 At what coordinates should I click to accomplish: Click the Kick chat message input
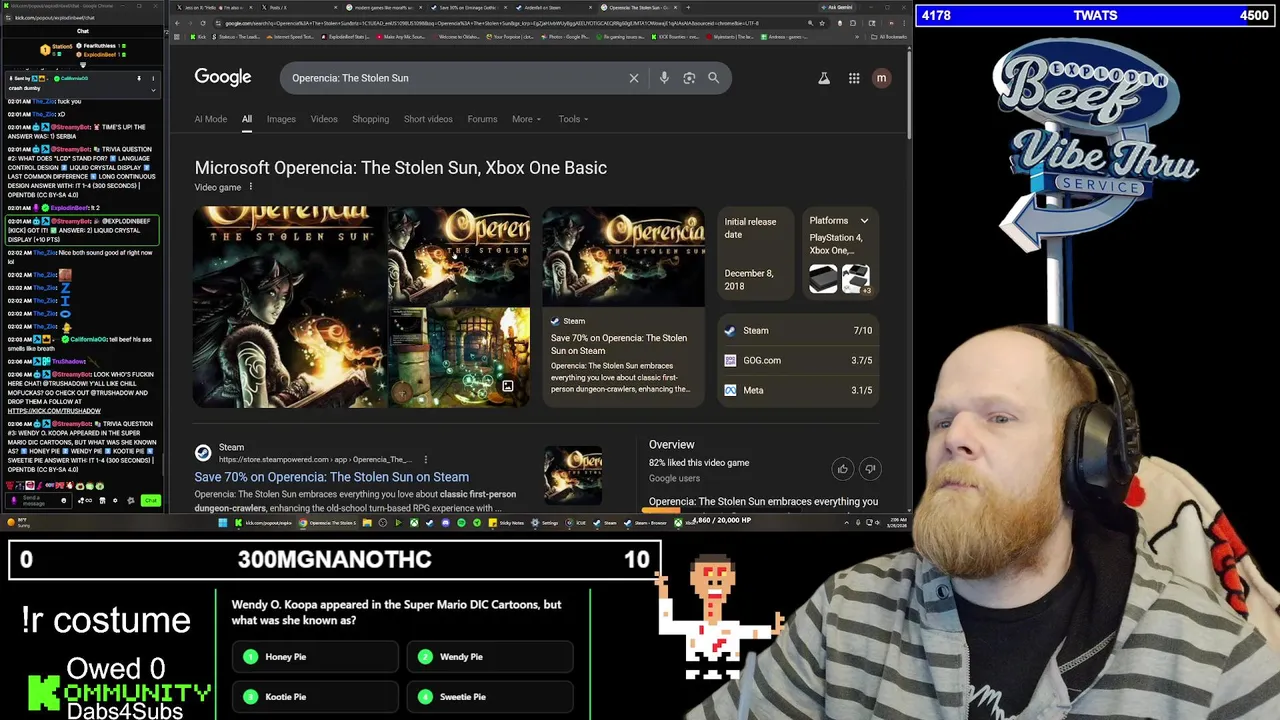pyautogui.click(x=38, y=500)
